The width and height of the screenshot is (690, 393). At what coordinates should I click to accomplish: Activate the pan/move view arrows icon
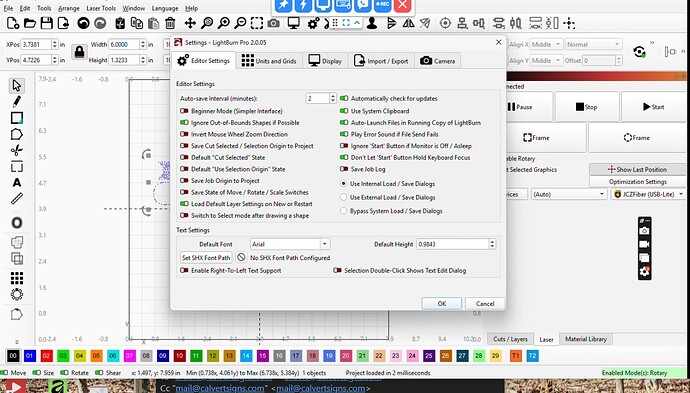[x=190, y=23]
